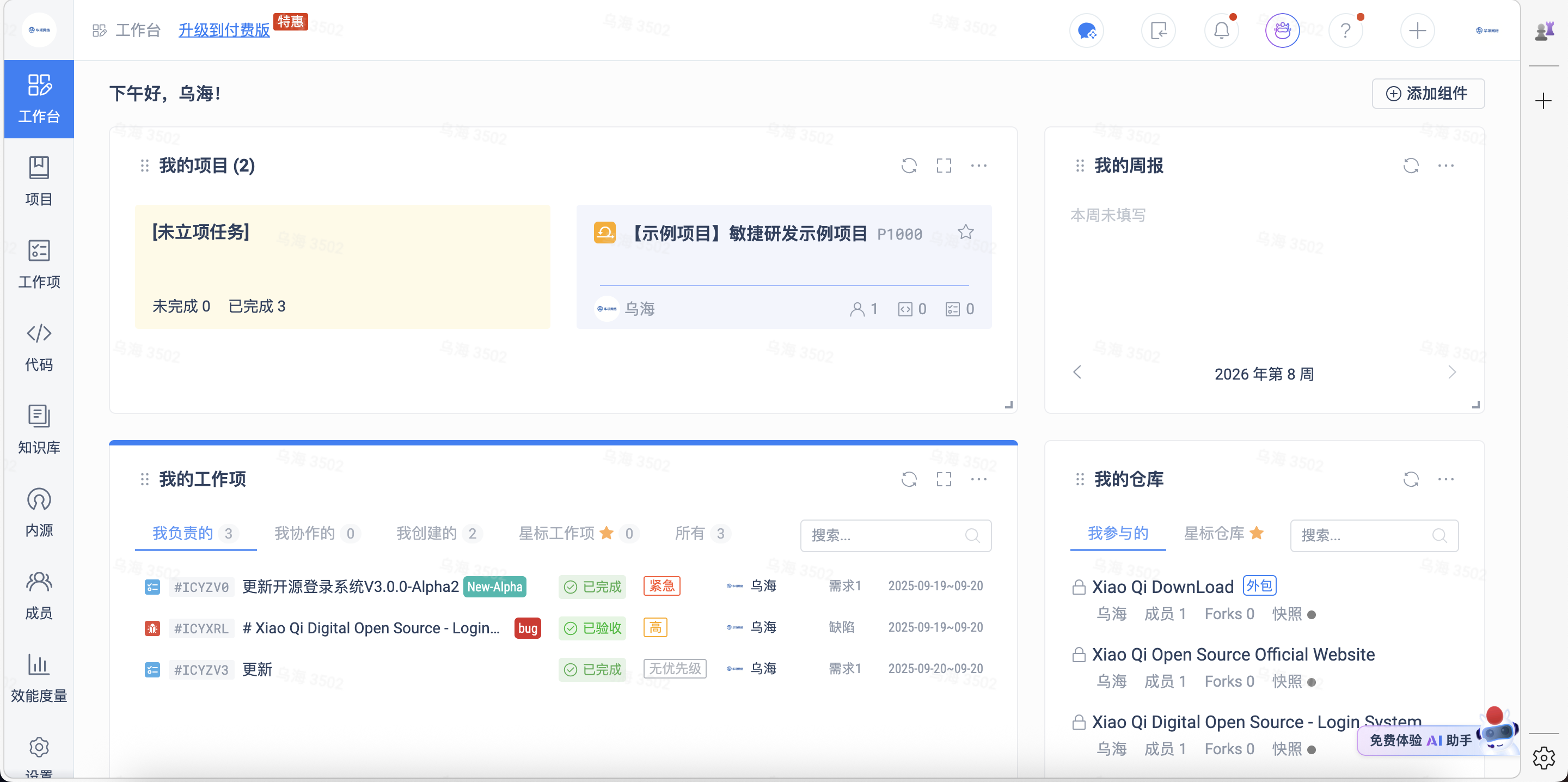This screenshot has height=782, width=1568.
Task: Star the 敏捷研发示例项目 project card
Action: (966, 232)
